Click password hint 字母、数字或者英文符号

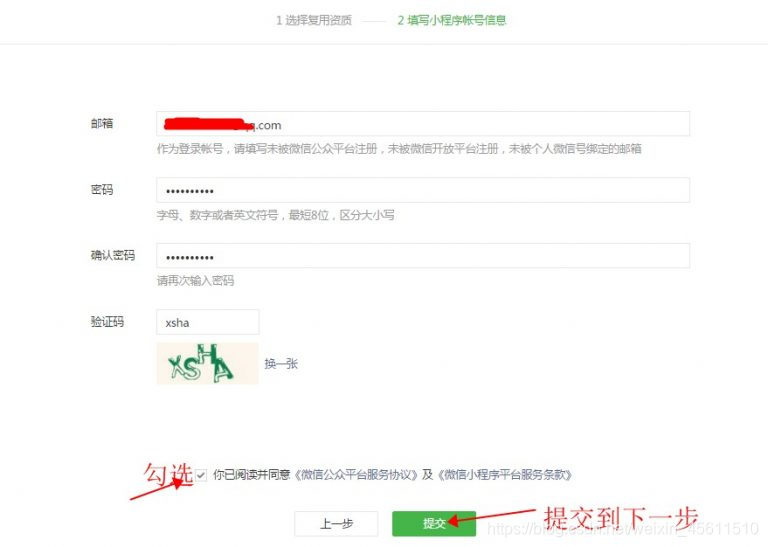[x=217, y=215]
